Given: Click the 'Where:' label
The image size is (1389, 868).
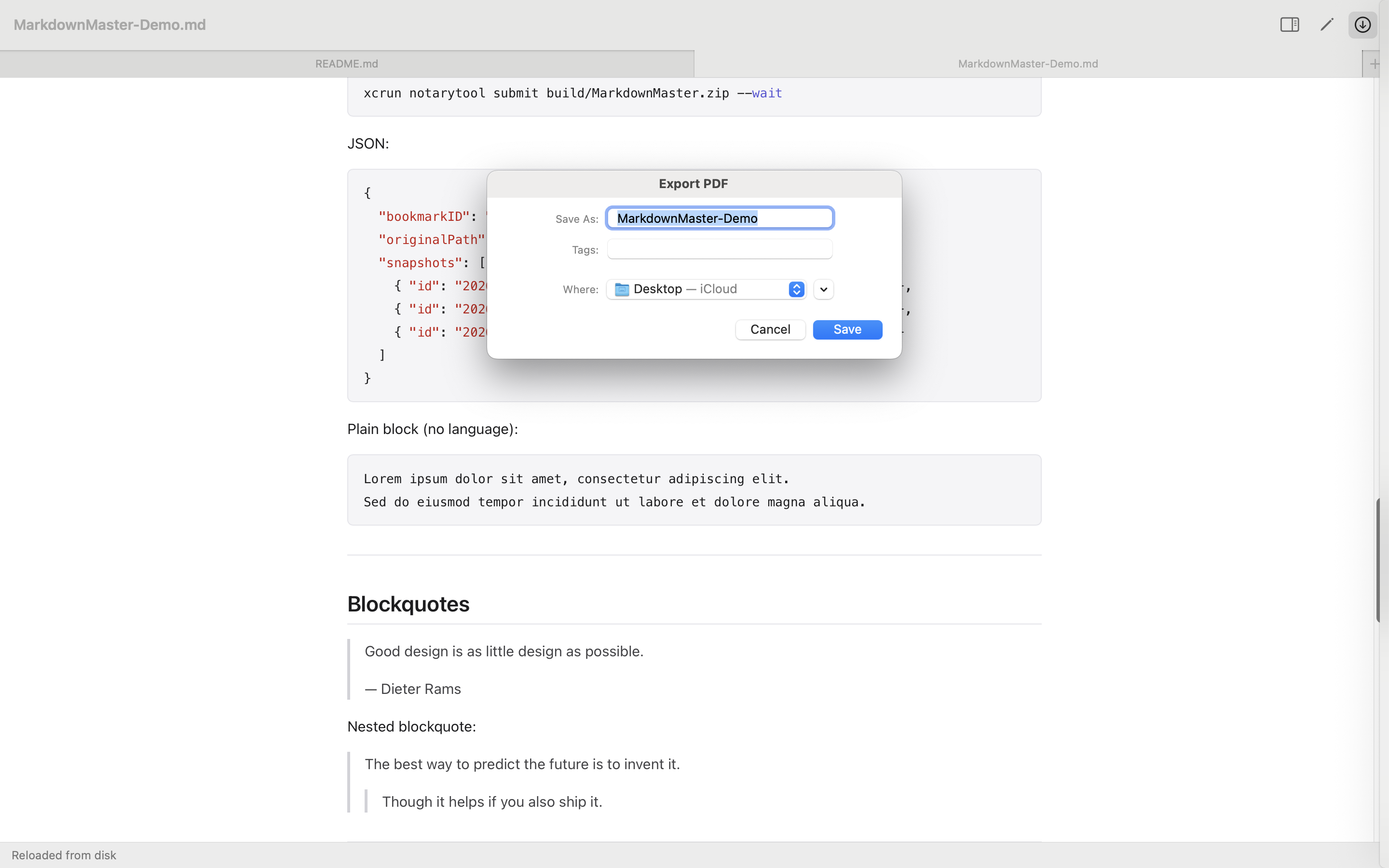Looking at the screenshot, I should tap(580, 290).
